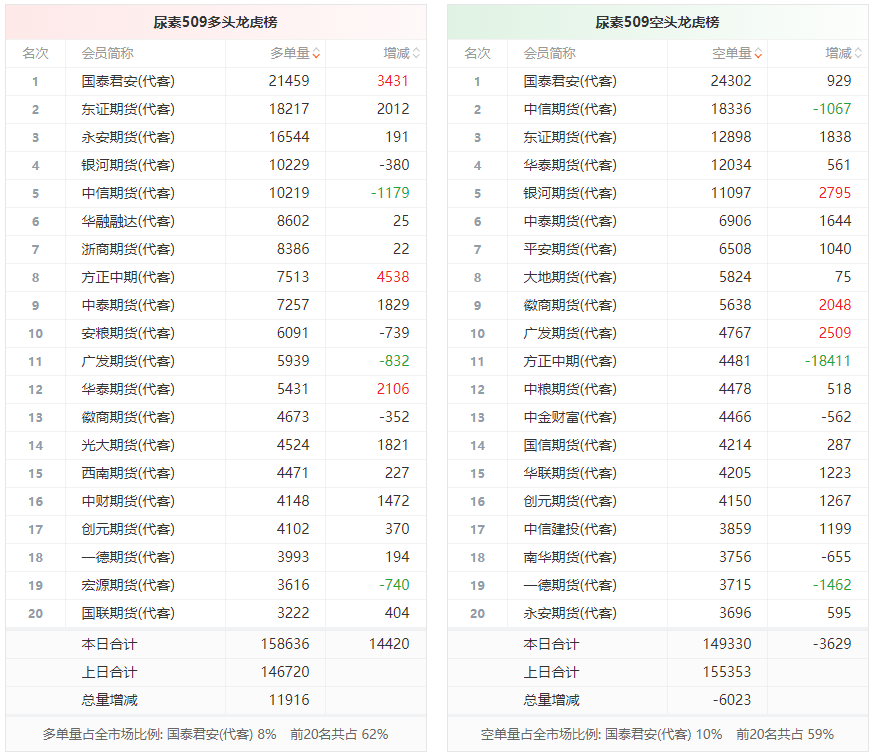875x756 pixels.
Task: Click green change value -18411
Action: coord(828,361)
